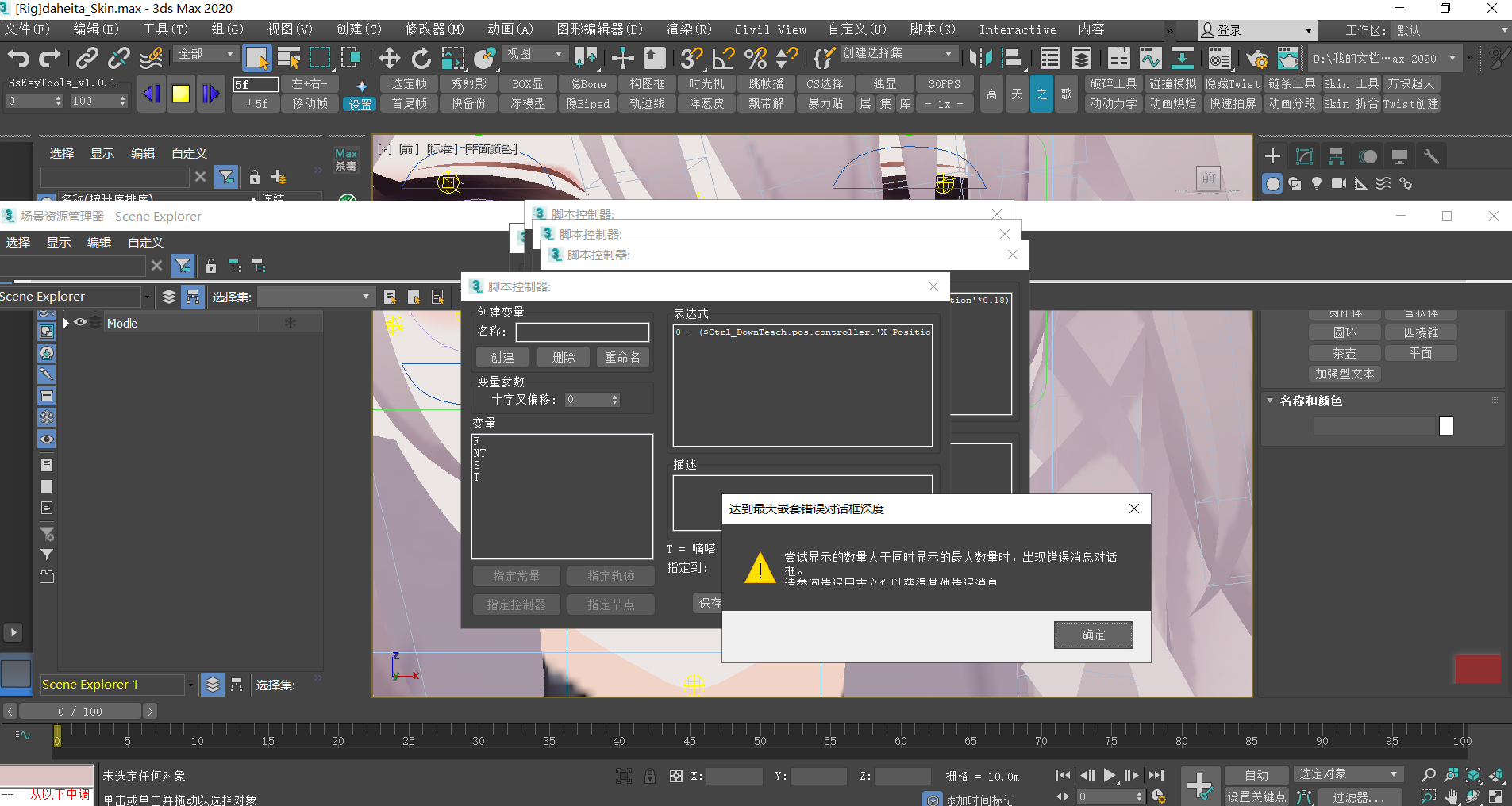
Task: Select the Move transform tool
Action: click(389, 57)
